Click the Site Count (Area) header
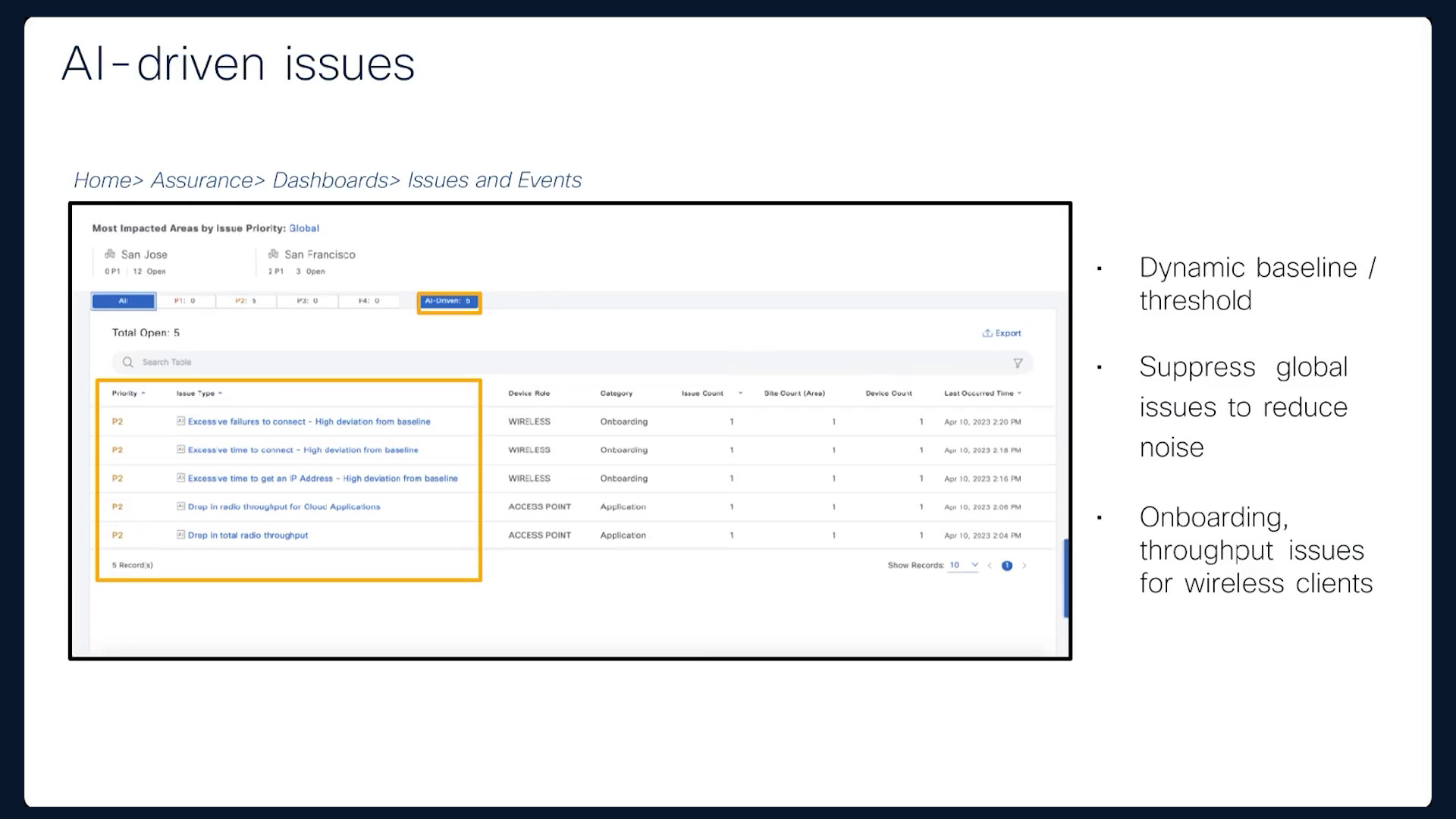This screenshot has width=1456, height=819. point(795,394)
